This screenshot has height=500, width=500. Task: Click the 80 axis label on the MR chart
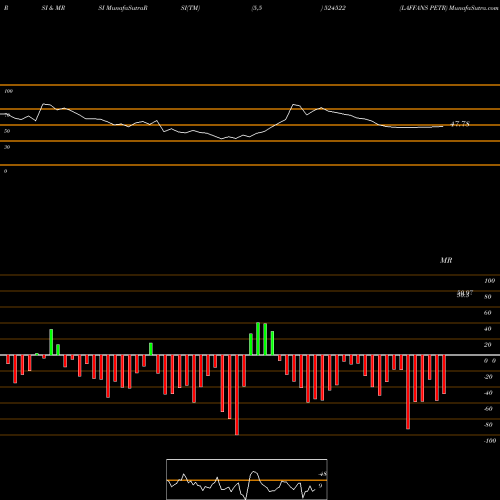tap(488, 297)
